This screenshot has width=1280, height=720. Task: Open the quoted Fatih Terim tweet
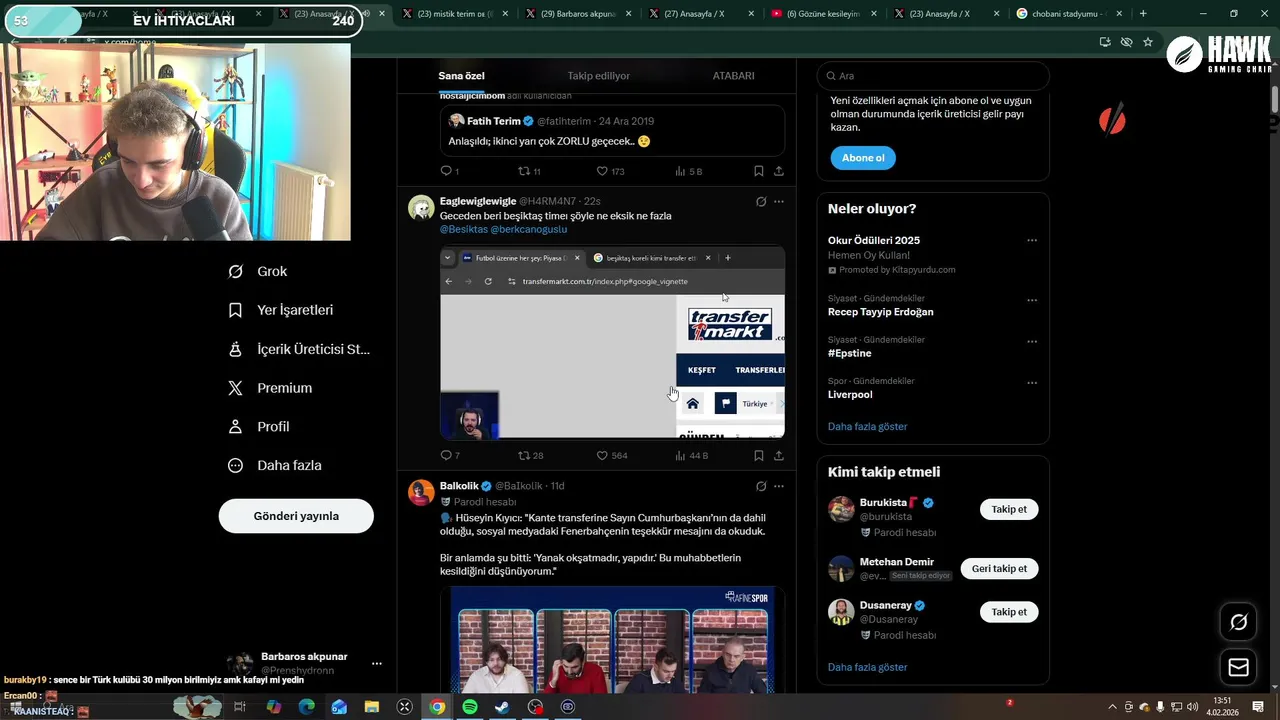coord(612,131)
